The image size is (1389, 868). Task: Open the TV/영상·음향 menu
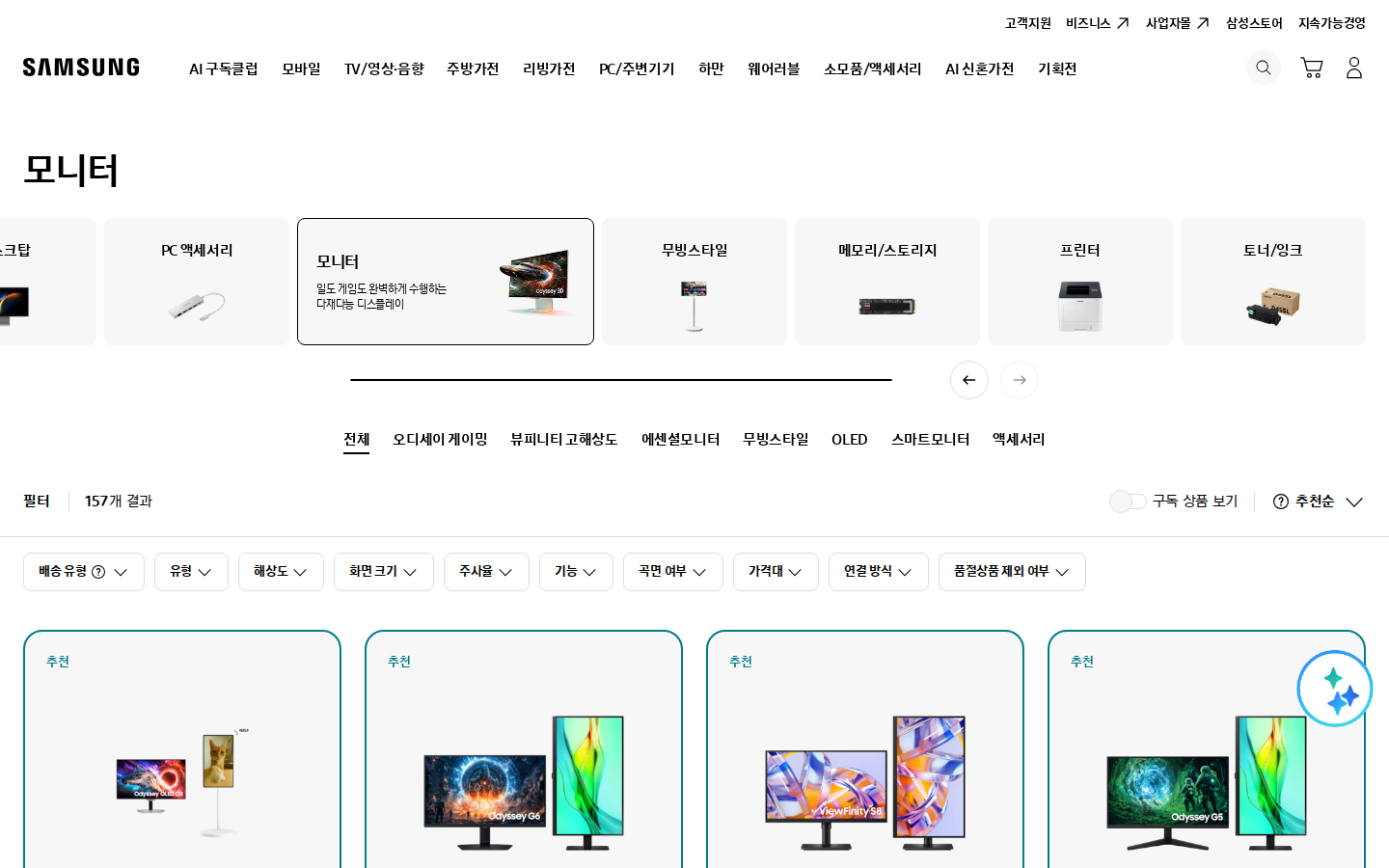pyautogui.click(x=384, y=69)
